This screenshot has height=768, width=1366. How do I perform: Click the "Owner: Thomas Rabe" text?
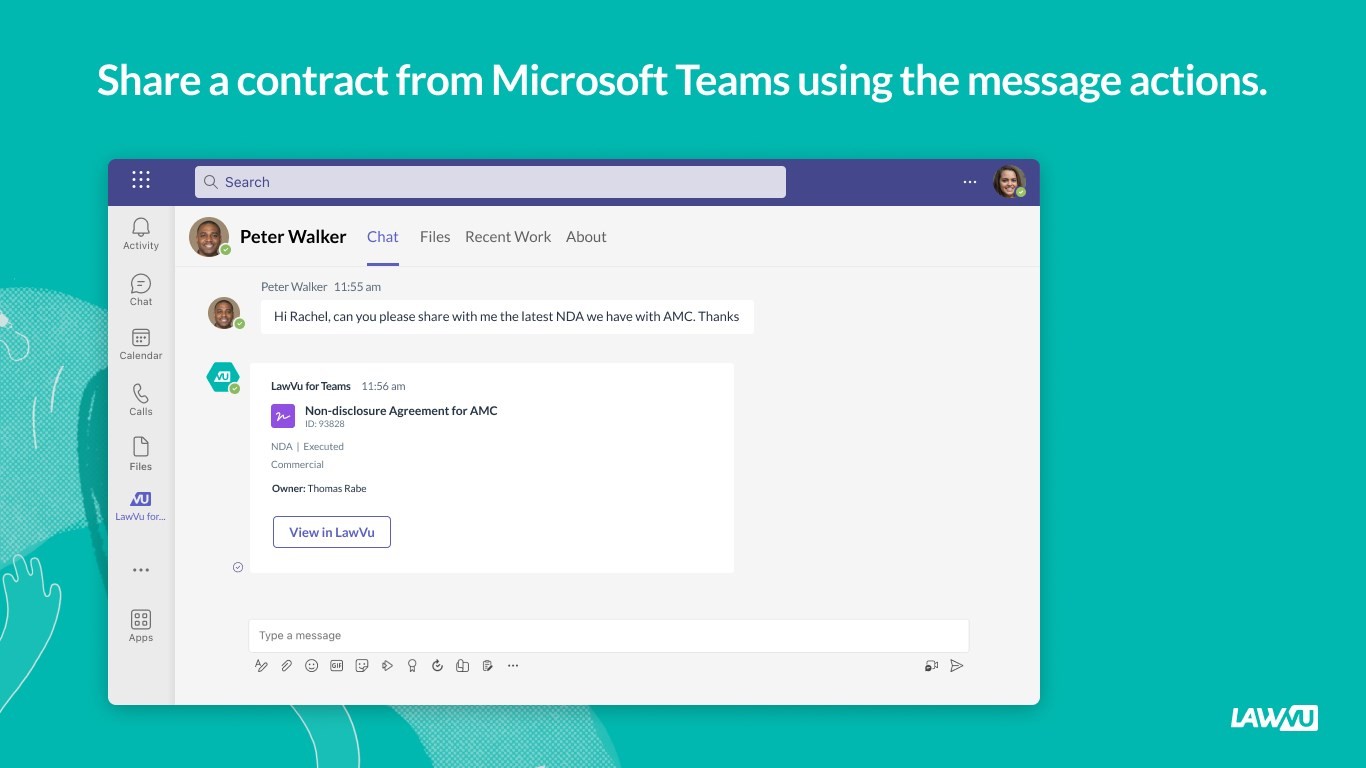(319, 489)
